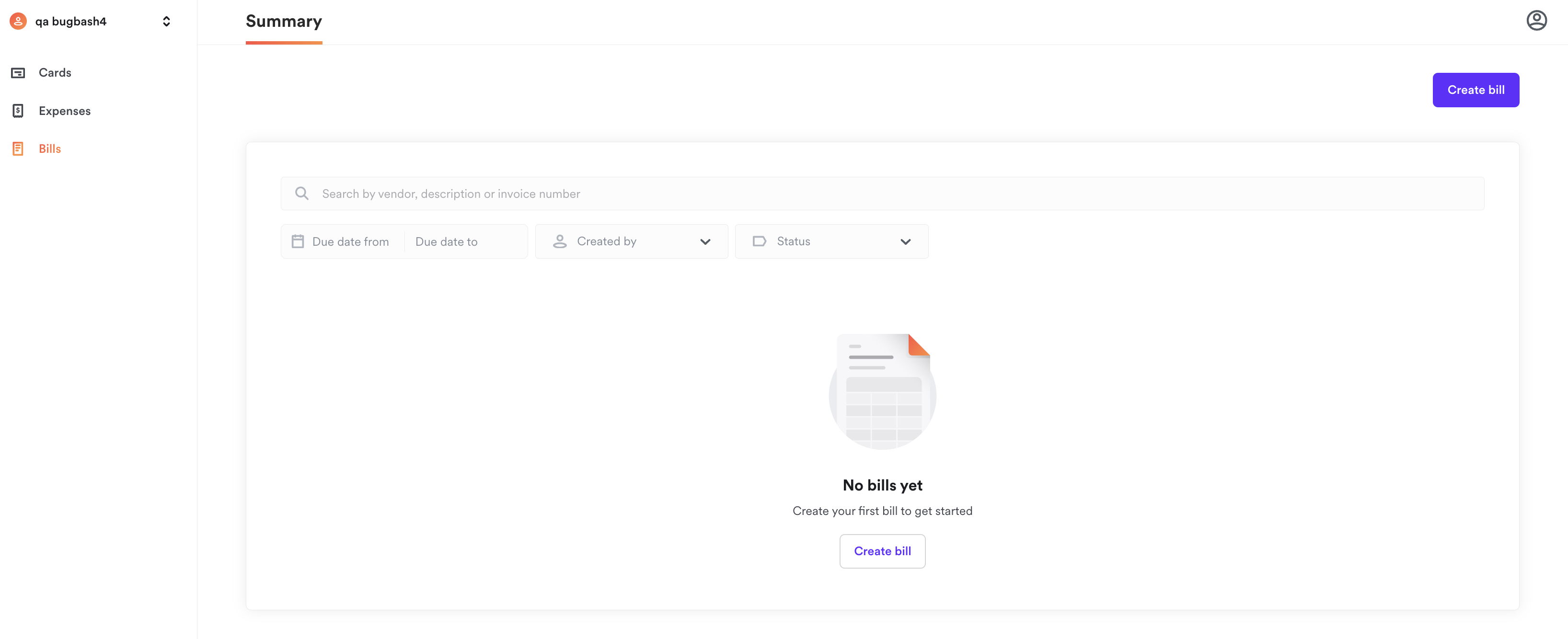Go to Expenses in sidebar
This screenshot has height=639, width=1568.
coord(65,111)
